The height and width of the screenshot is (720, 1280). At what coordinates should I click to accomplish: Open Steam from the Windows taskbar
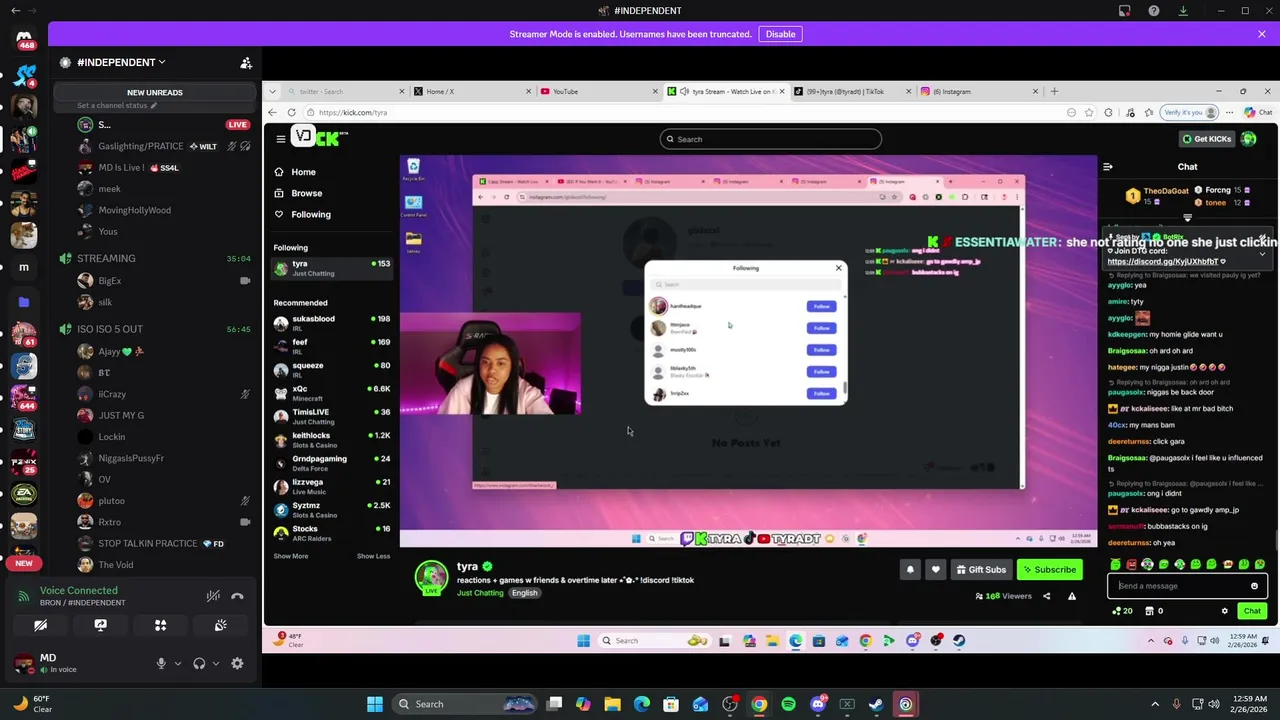(x=876, y=704)
